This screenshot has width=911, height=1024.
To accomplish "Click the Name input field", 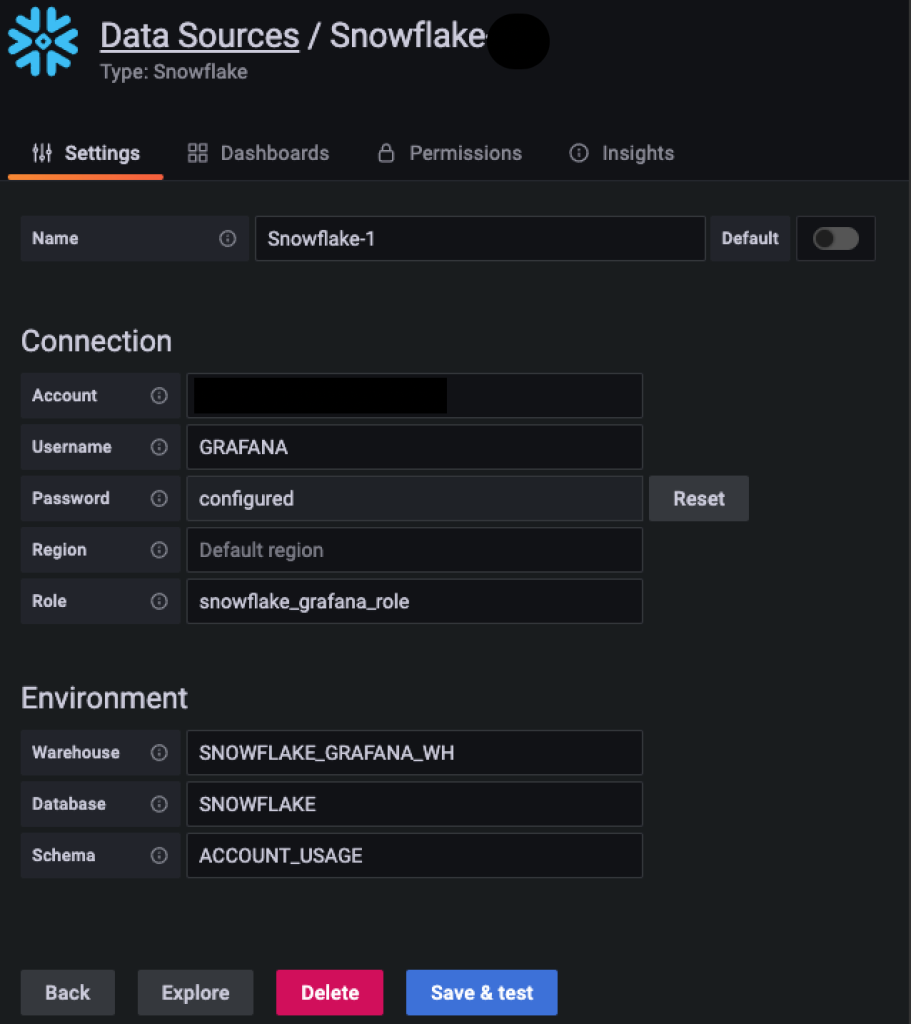I will coord(480,238).
